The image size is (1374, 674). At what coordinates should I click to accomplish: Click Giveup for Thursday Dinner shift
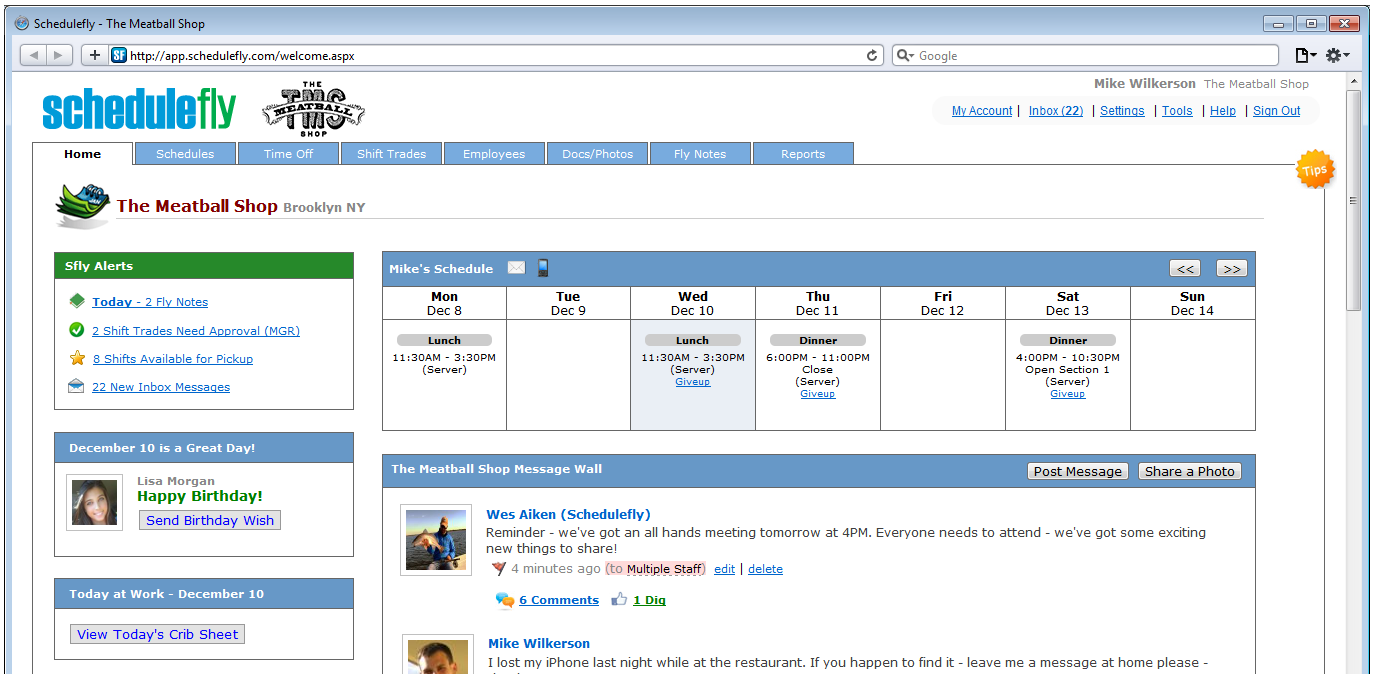click(x=818, y=393)
